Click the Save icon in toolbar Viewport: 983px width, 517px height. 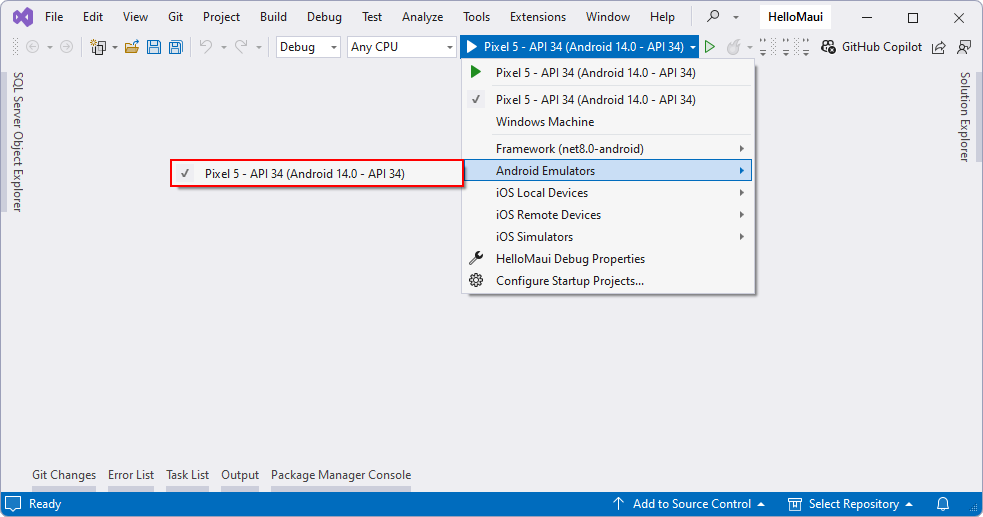pyautogui.click(x=154, y=47)
